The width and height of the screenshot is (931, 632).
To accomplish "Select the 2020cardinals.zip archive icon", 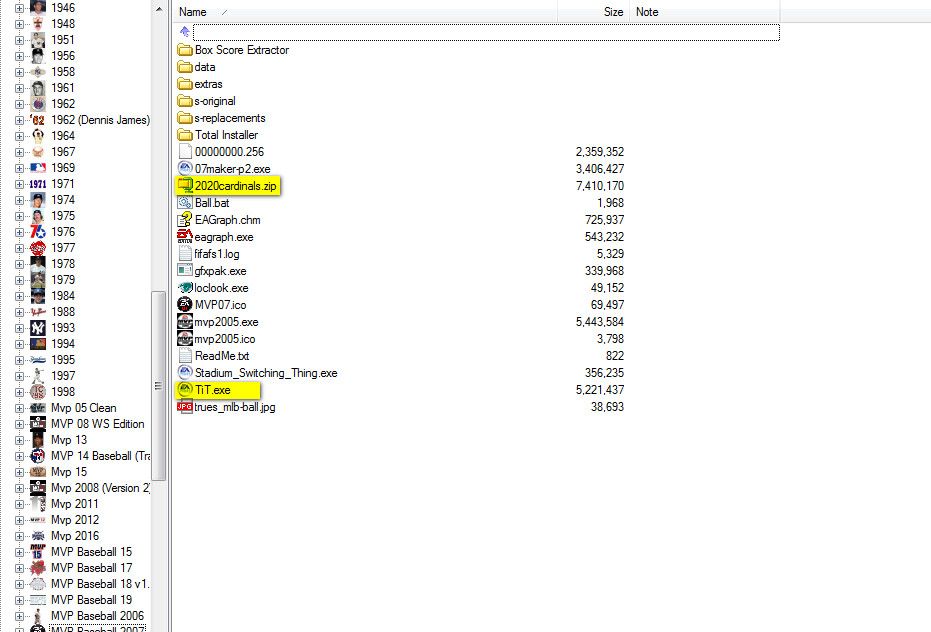I will point(185,186).
